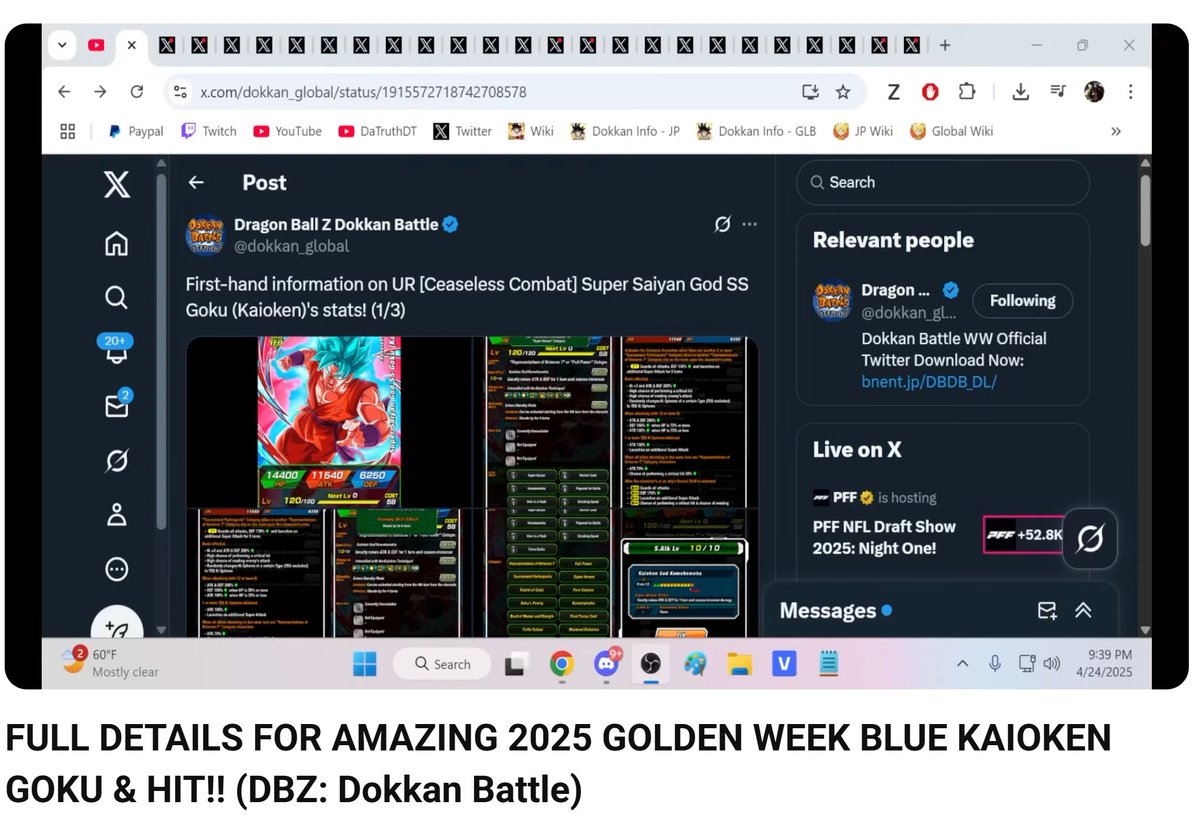This screenshot has width=1200, height=818.
Task: Open Global Wiki bookmark
Action: coord(952,131)
